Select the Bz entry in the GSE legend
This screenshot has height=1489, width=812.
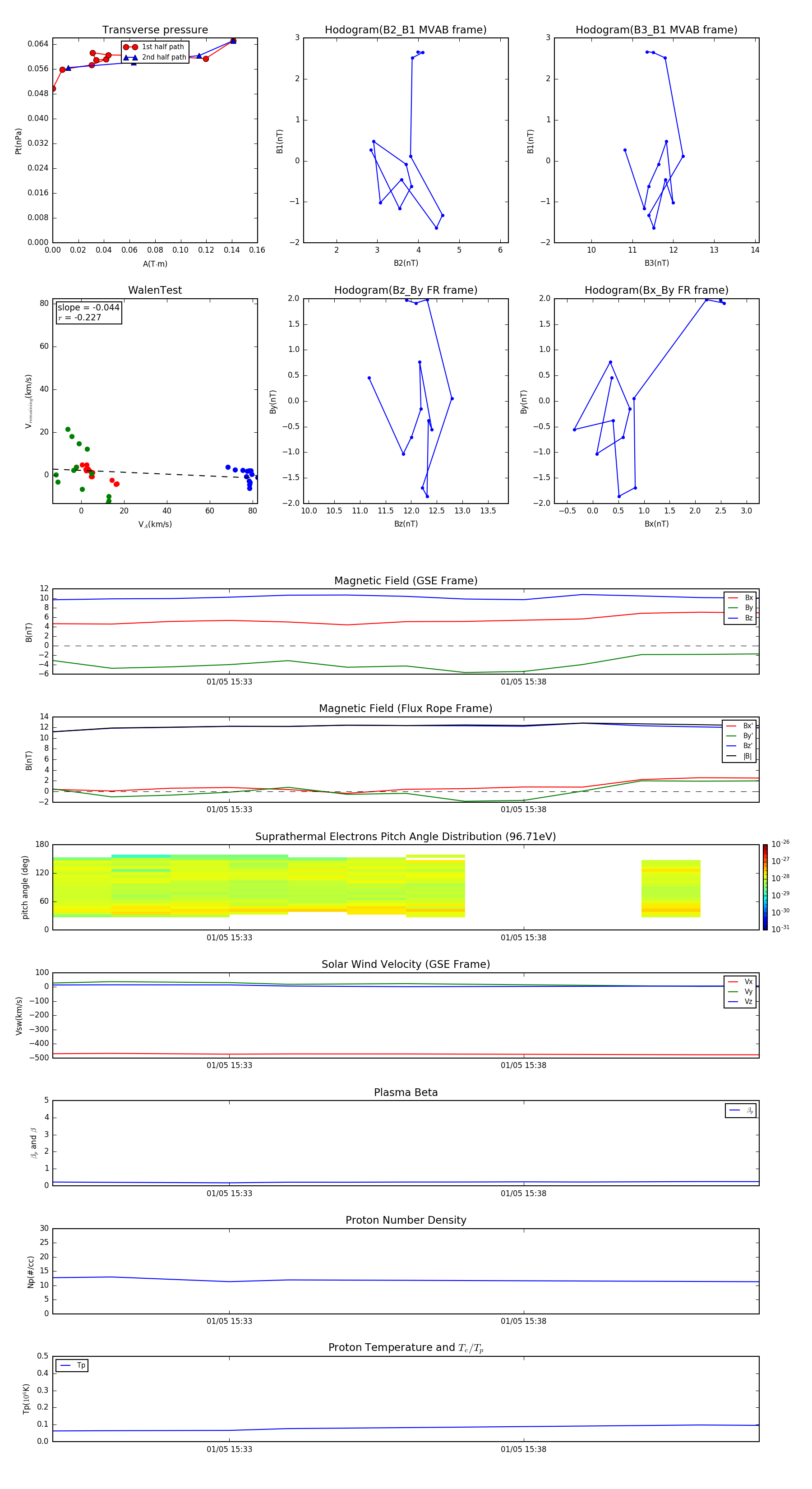point(740,618)
